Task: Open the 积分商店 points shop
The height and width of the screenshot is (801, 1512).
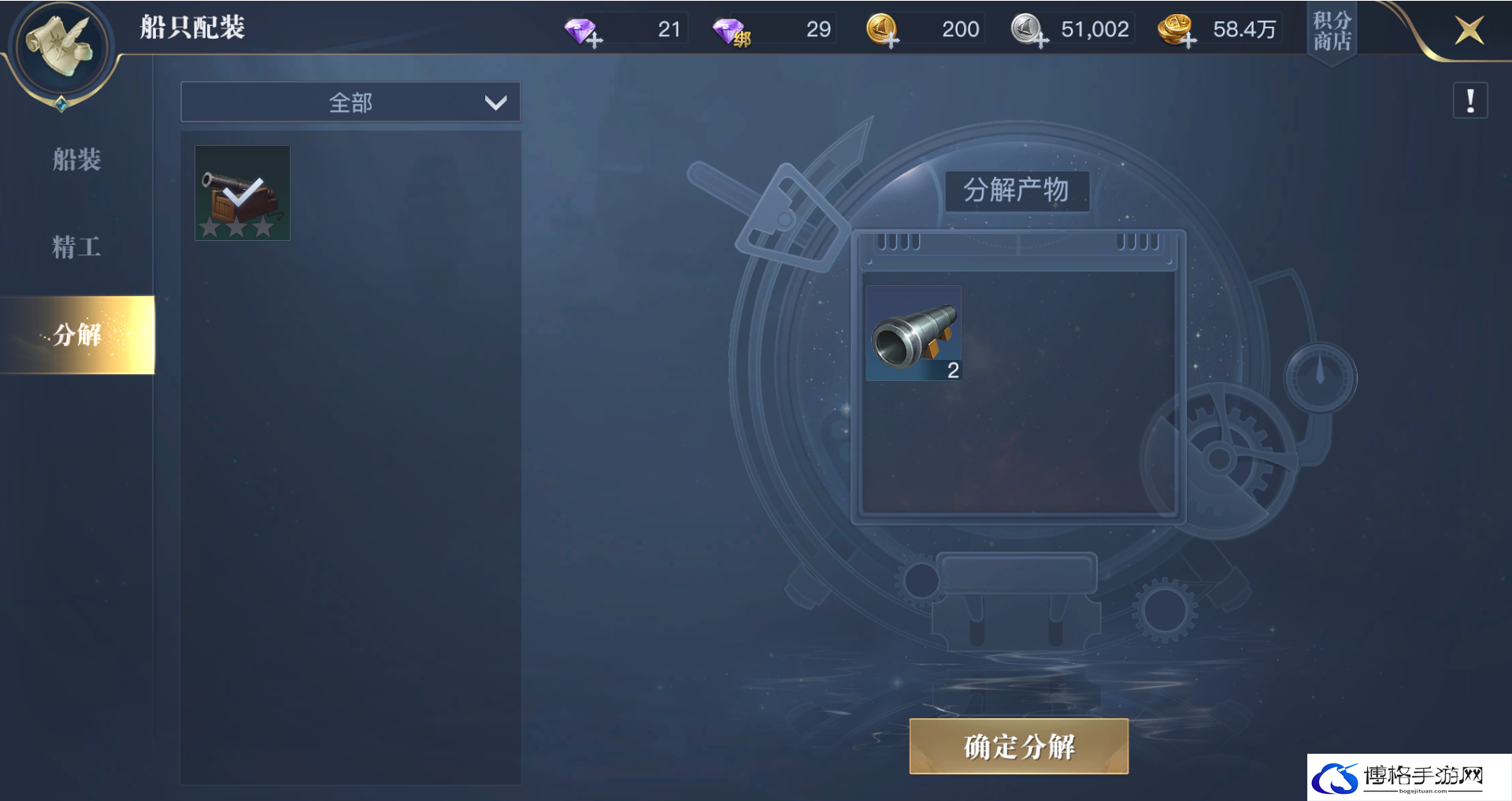Action: [x=1332, y=32]
